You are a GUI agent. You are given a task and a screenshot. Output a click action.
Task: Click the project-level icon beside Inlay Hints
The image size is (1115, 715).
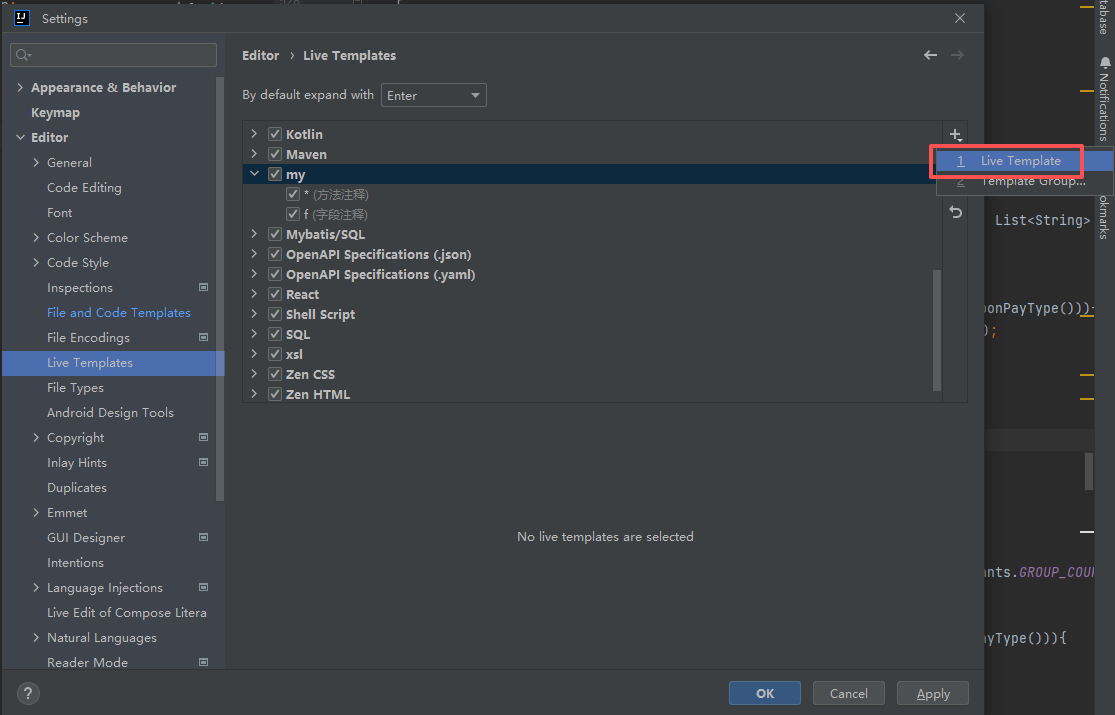[x=203, y=462]
